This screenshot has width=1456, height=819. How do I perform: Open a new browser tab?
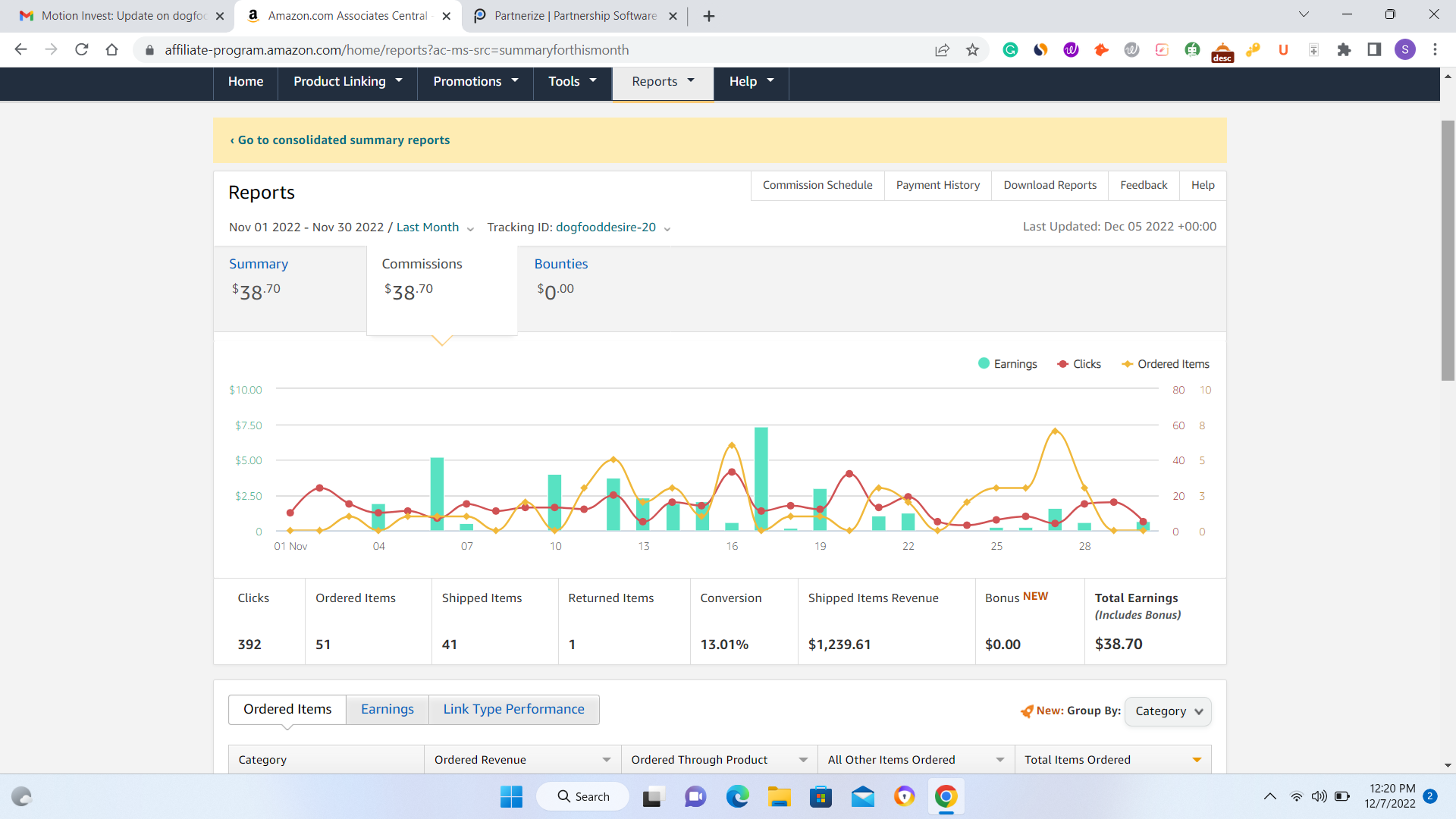[709, 16]
